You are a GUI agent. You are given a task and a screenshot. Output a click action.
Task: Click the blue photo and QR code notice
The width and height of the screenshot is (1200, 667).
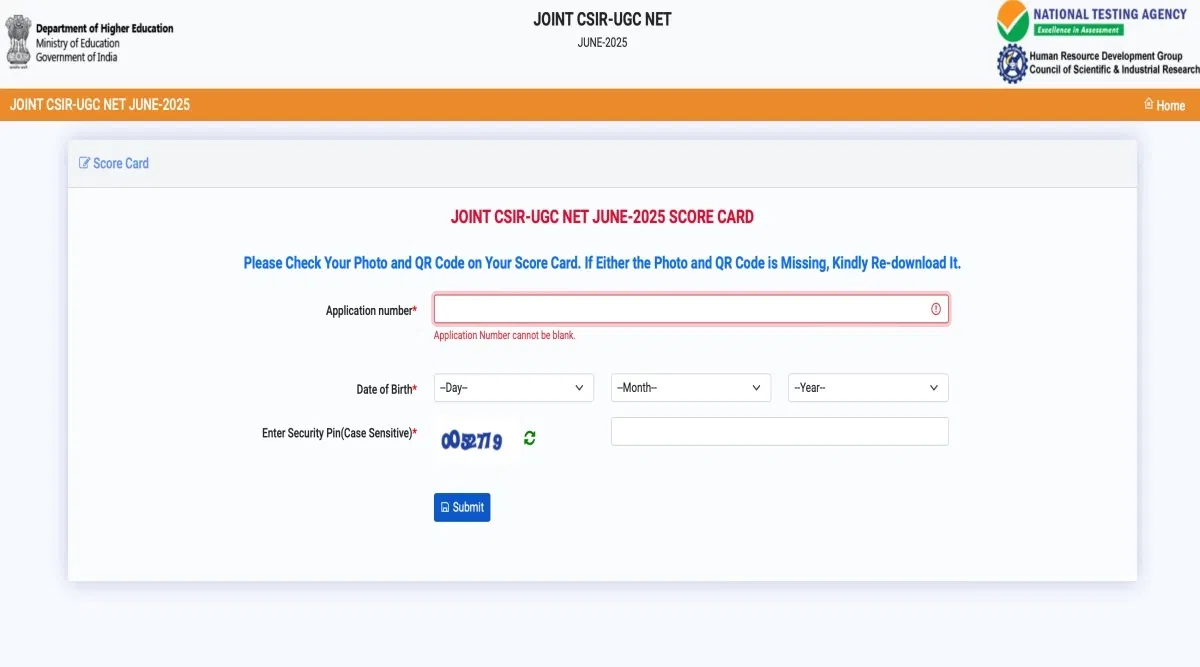[x=602, y=263]
